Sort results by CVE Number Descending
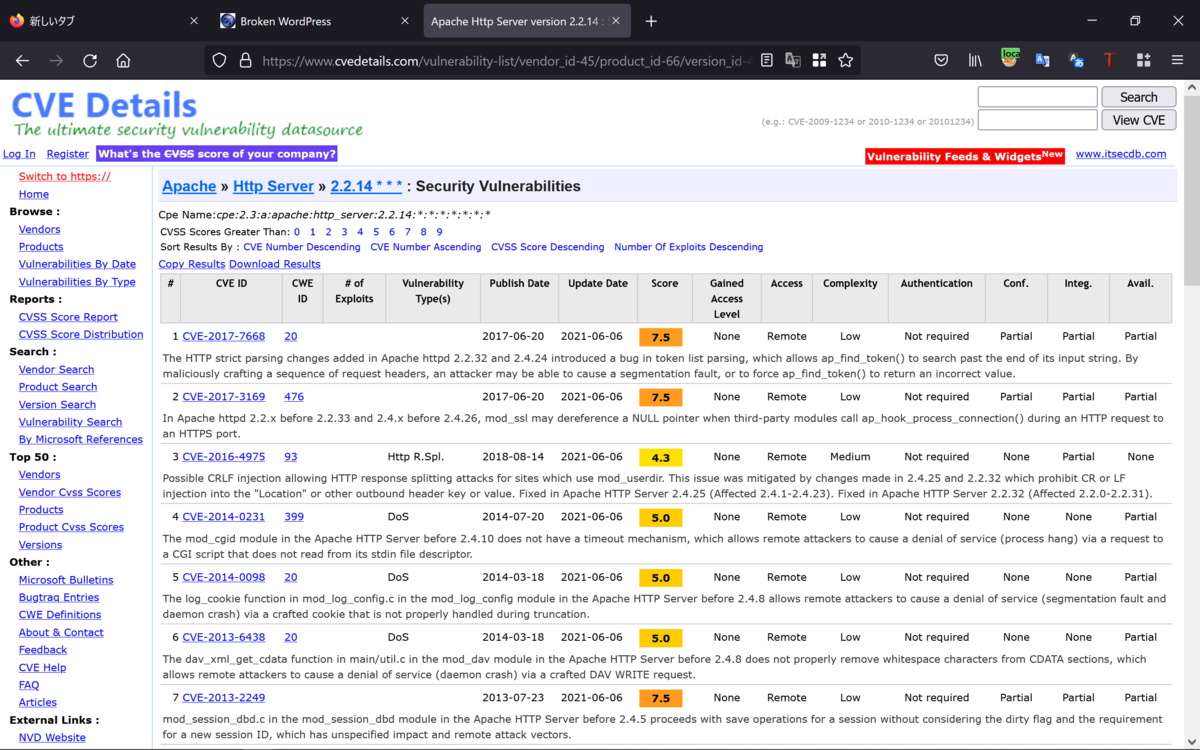Viewport: 1200px width, 750px height. (302, 247)
